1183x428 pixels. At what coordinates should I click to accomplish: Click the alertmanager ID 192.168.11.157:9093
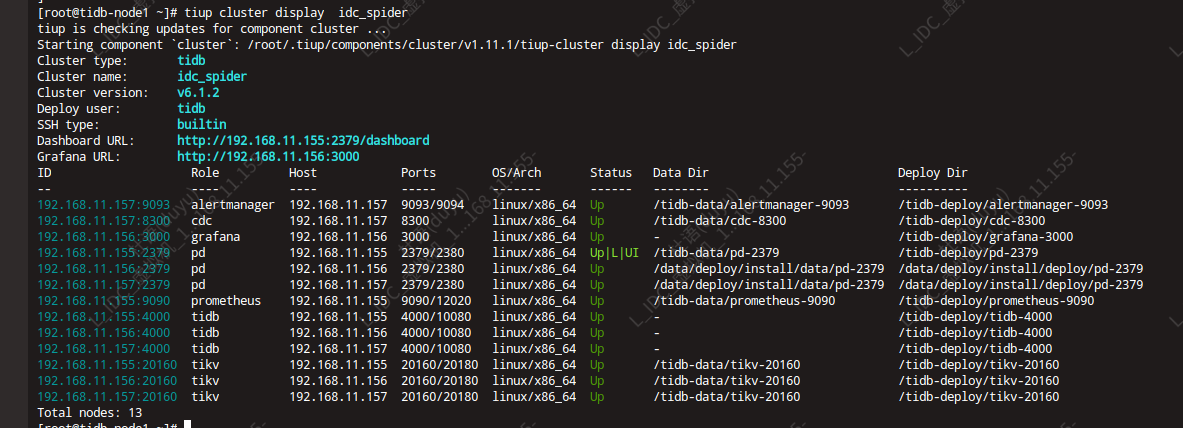(x=103, y=205)
